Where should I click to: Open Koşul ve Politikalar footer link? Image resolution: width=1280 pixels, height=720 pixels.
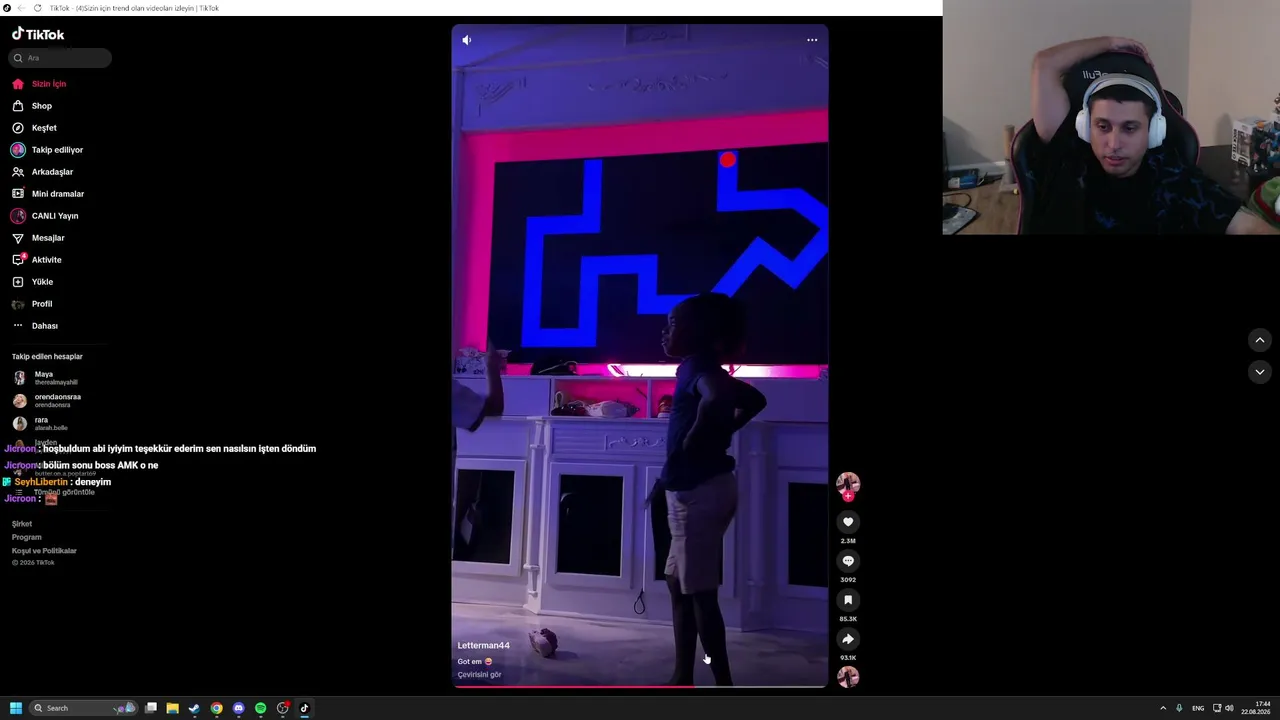[44, 551]
